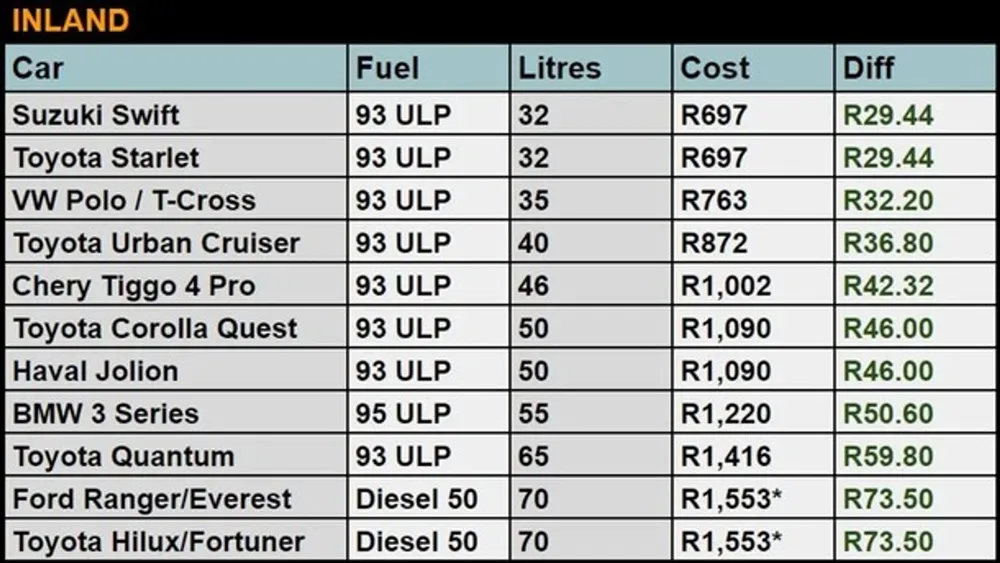
Task: Click the R32.20 diff value
Action: (x=888, y=200)
